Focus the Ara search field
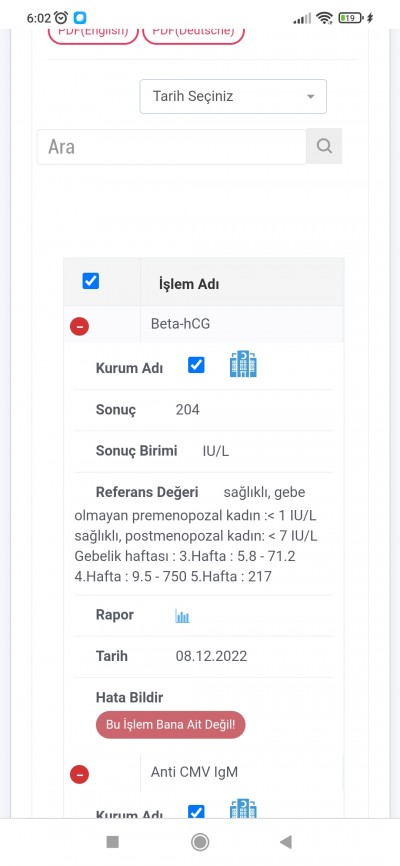Viewport: 400px width, 866px height. pyautogui.click(x=171, y=146)
